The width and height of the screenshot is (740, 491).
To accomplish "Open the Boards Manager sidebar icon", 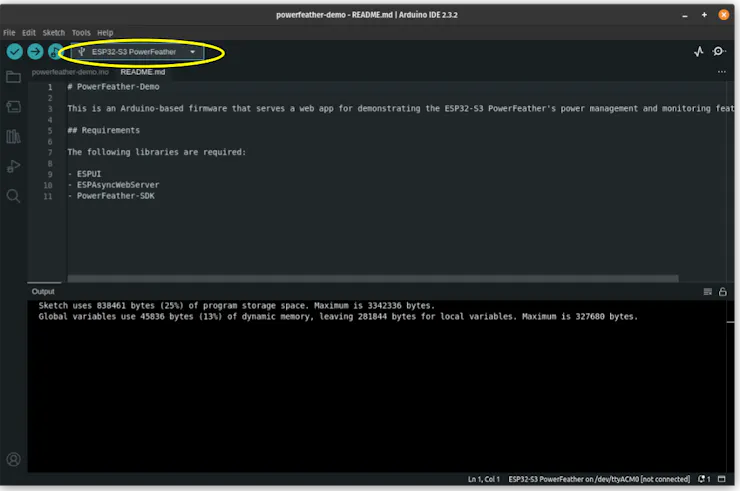I will coord(13,107).
